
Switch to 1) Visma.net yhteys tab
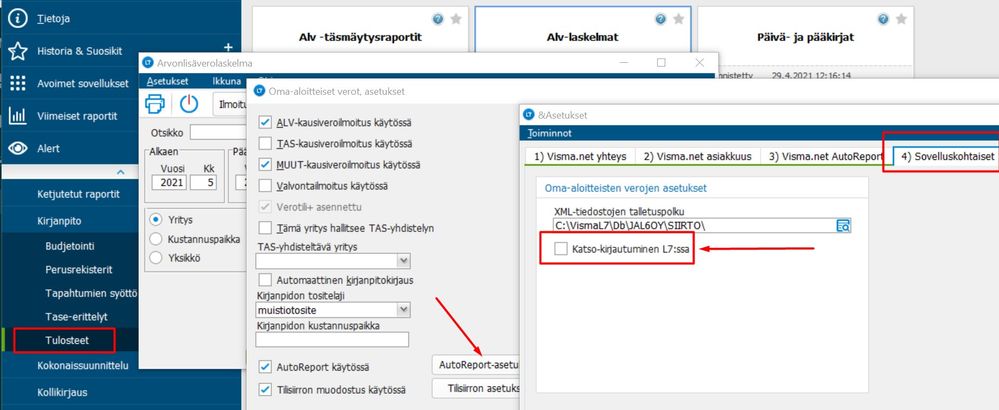click(x=579, y=157)
